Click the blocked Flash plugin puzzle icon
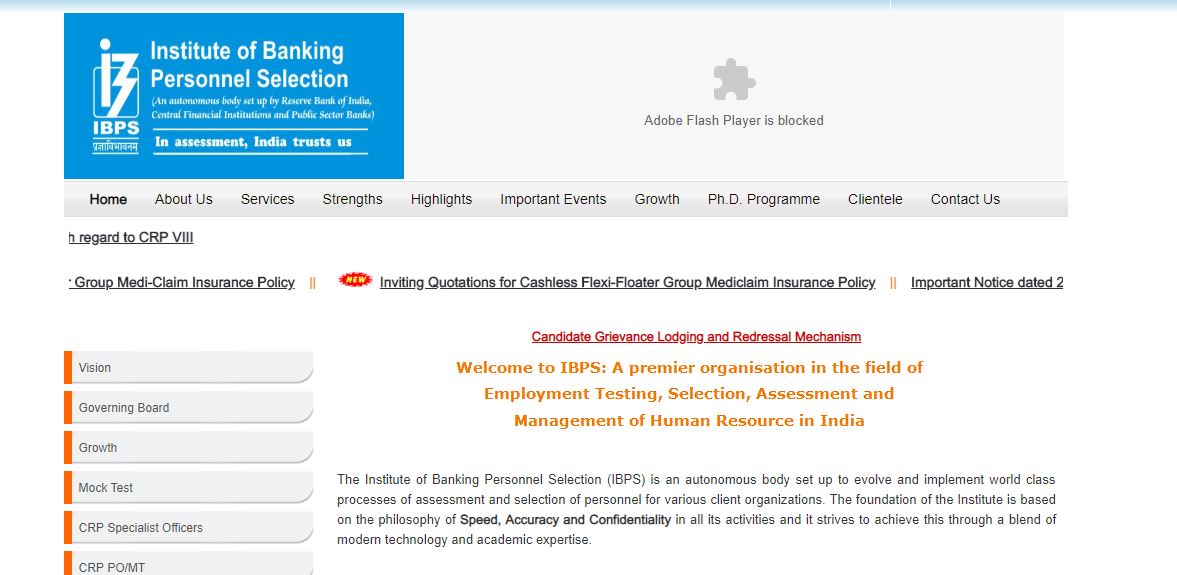Screen dimensions: 1177x575 pyautogui.click(x=734, y=80)
